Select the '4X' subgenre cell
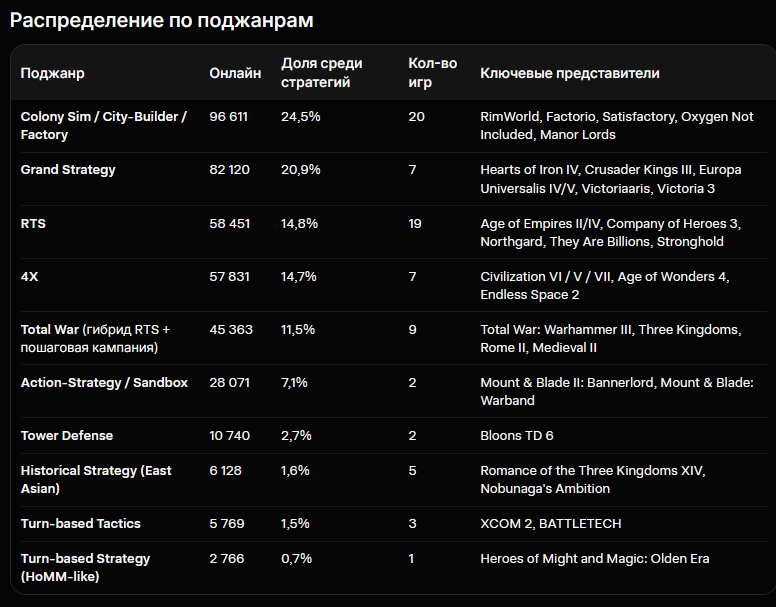Screen dimensions: 776x607 click(29, 277)
